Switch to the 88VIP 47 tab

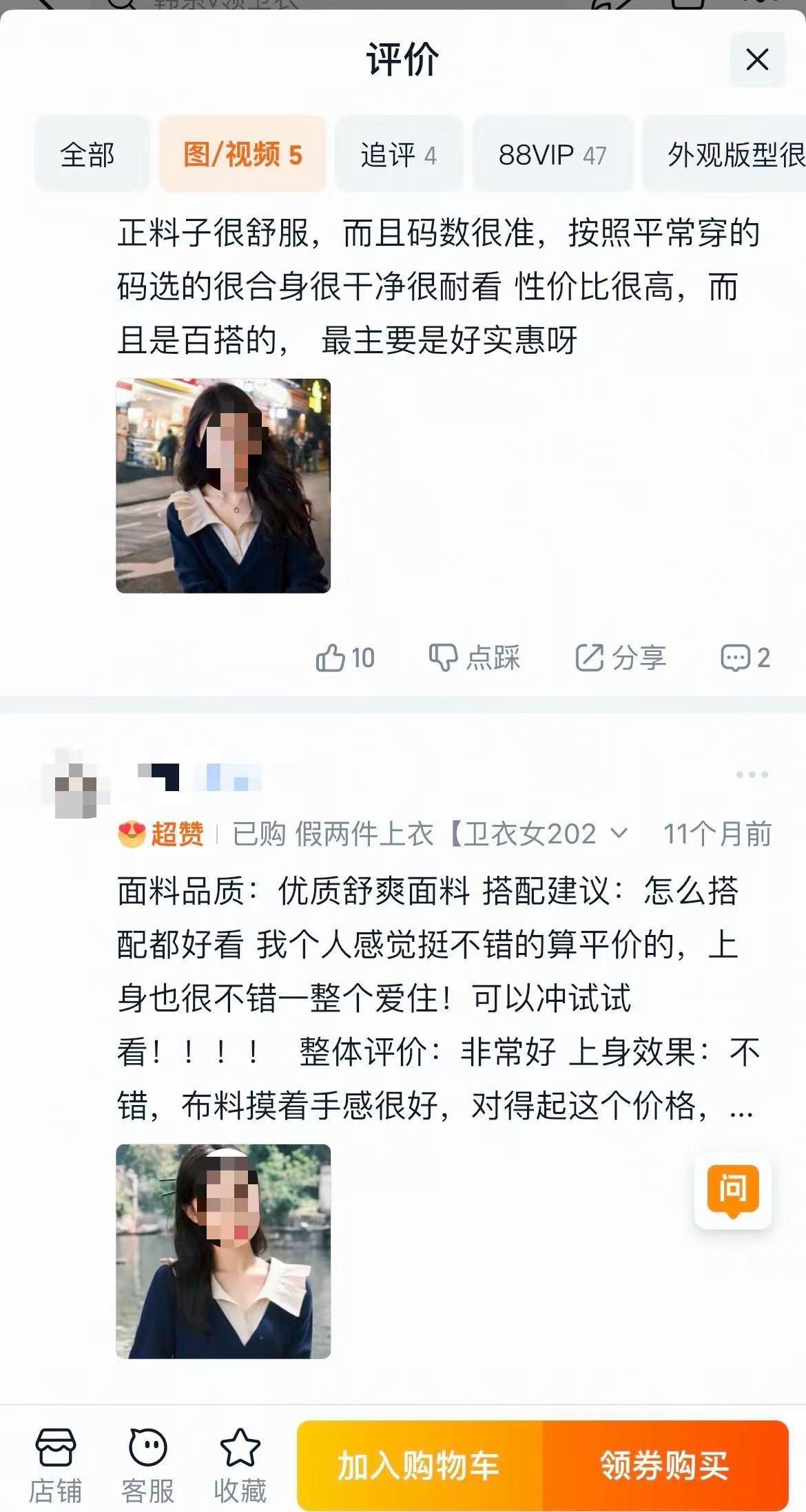click(x=552, y=154)
